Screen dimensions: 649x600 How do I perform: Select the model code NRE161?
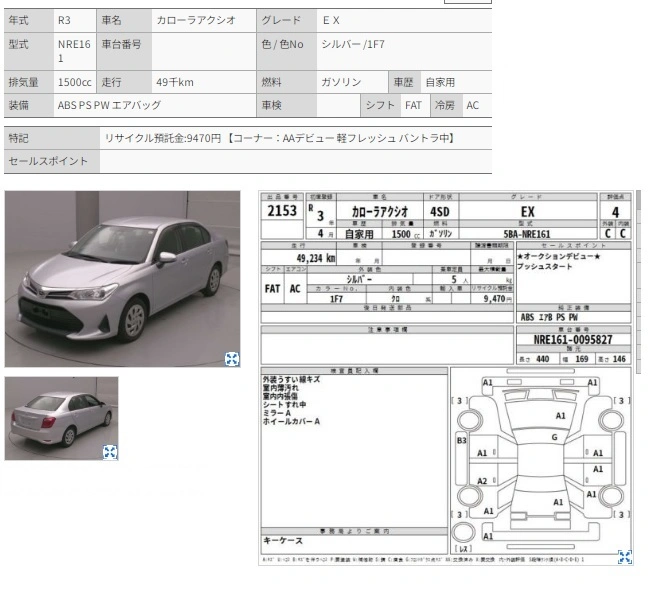(74, 51)
